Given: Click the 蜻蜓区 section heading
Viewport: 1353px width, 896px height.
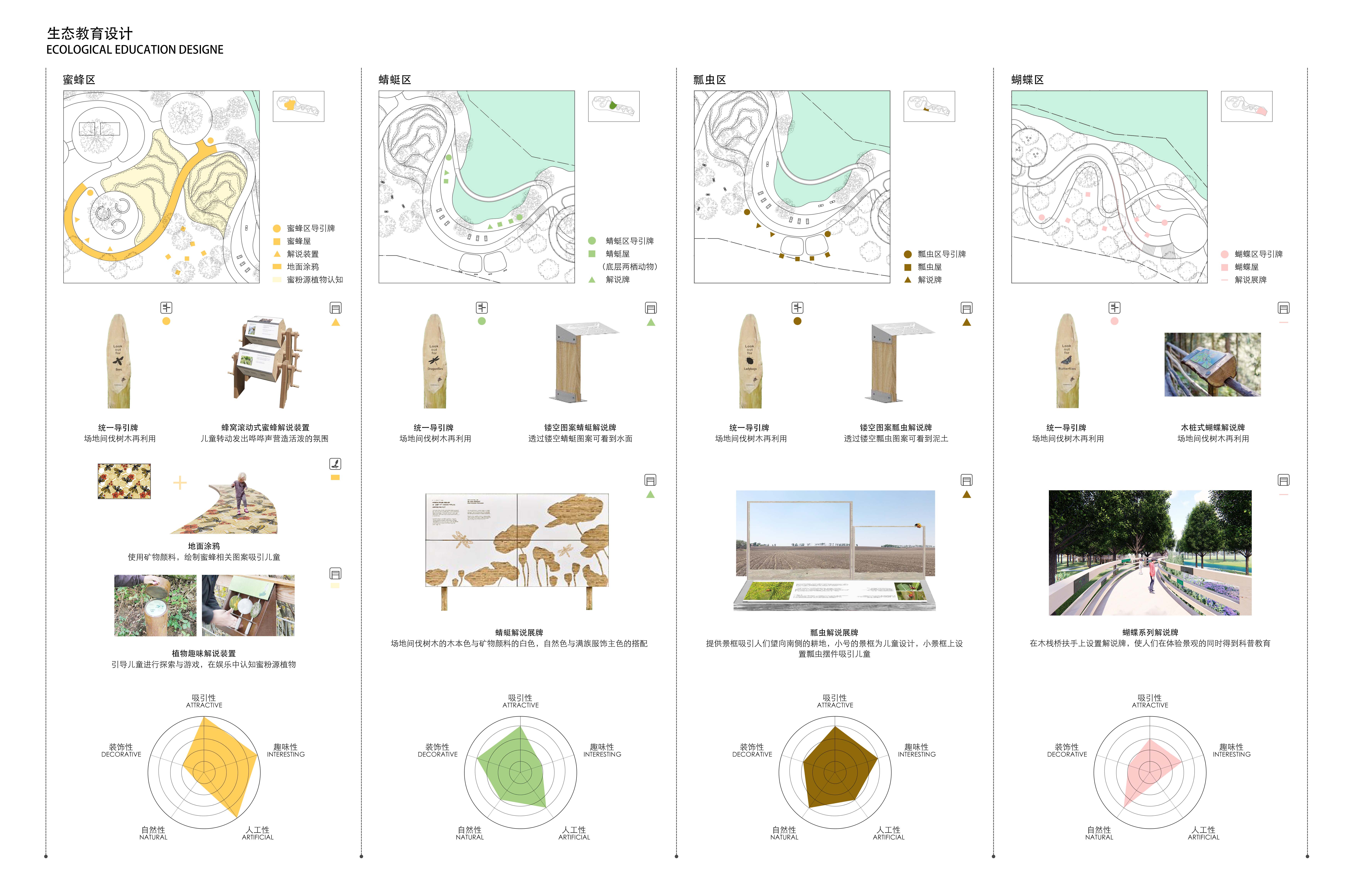Looking at the screenshot, I should pos(395,80).
